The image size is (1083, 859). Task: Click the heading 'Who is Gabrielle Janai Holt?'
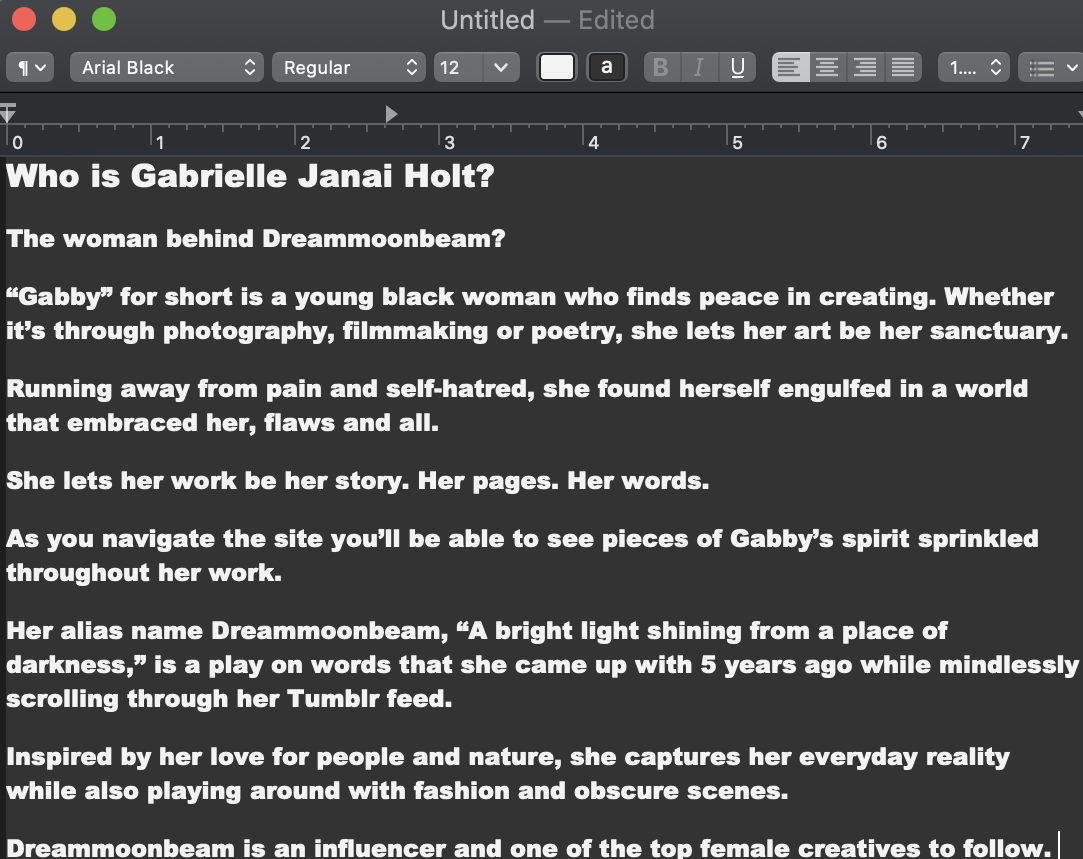point(250,177)
